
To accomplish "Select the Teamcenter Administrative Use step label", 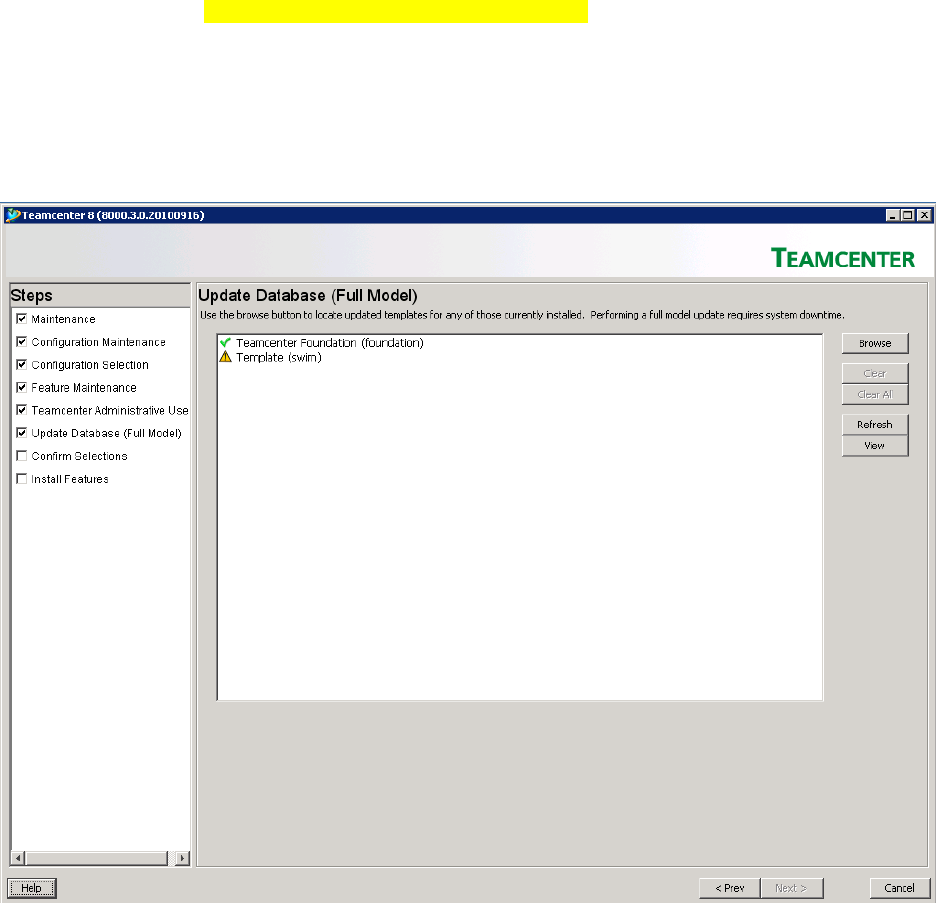I will (x=110, y=411).
